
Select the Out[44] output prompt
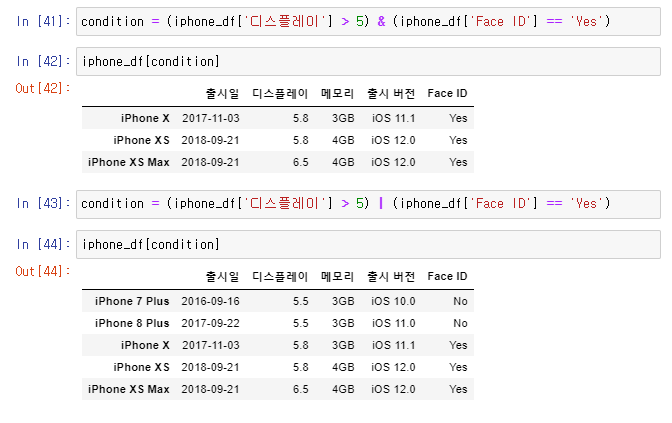42,271
